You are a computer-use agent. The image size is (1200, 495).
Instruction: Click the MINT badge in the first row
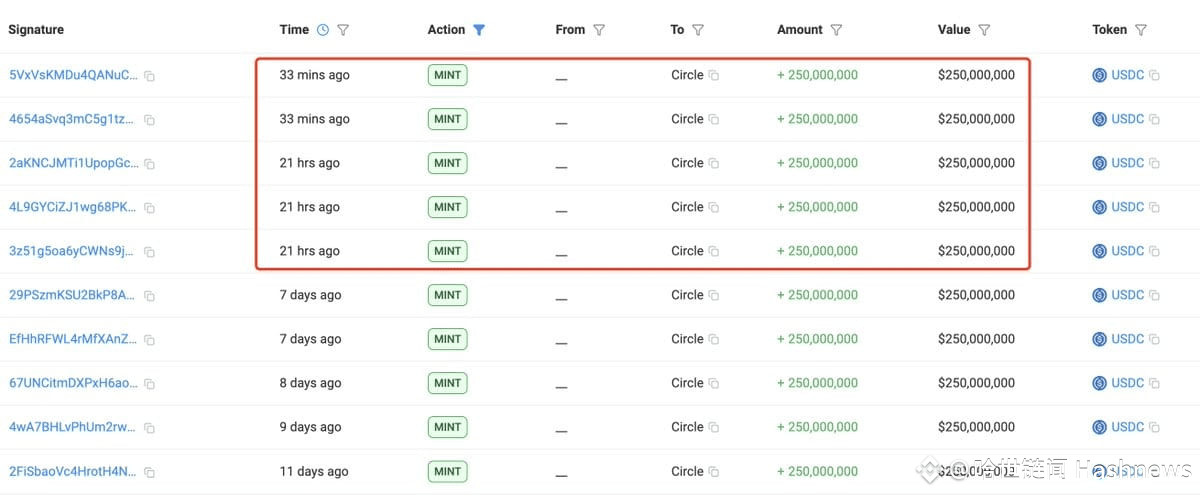(447, 75)
